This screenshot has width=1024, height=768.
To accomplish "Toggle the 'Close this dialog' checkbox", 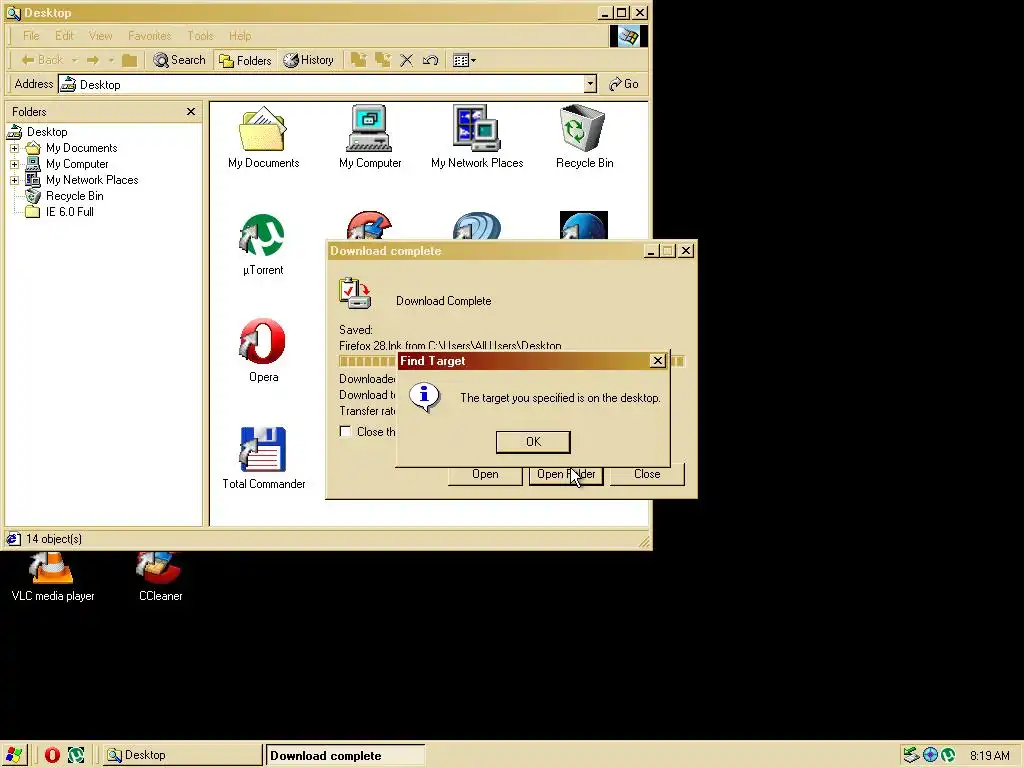I will [x=345, y=432].
